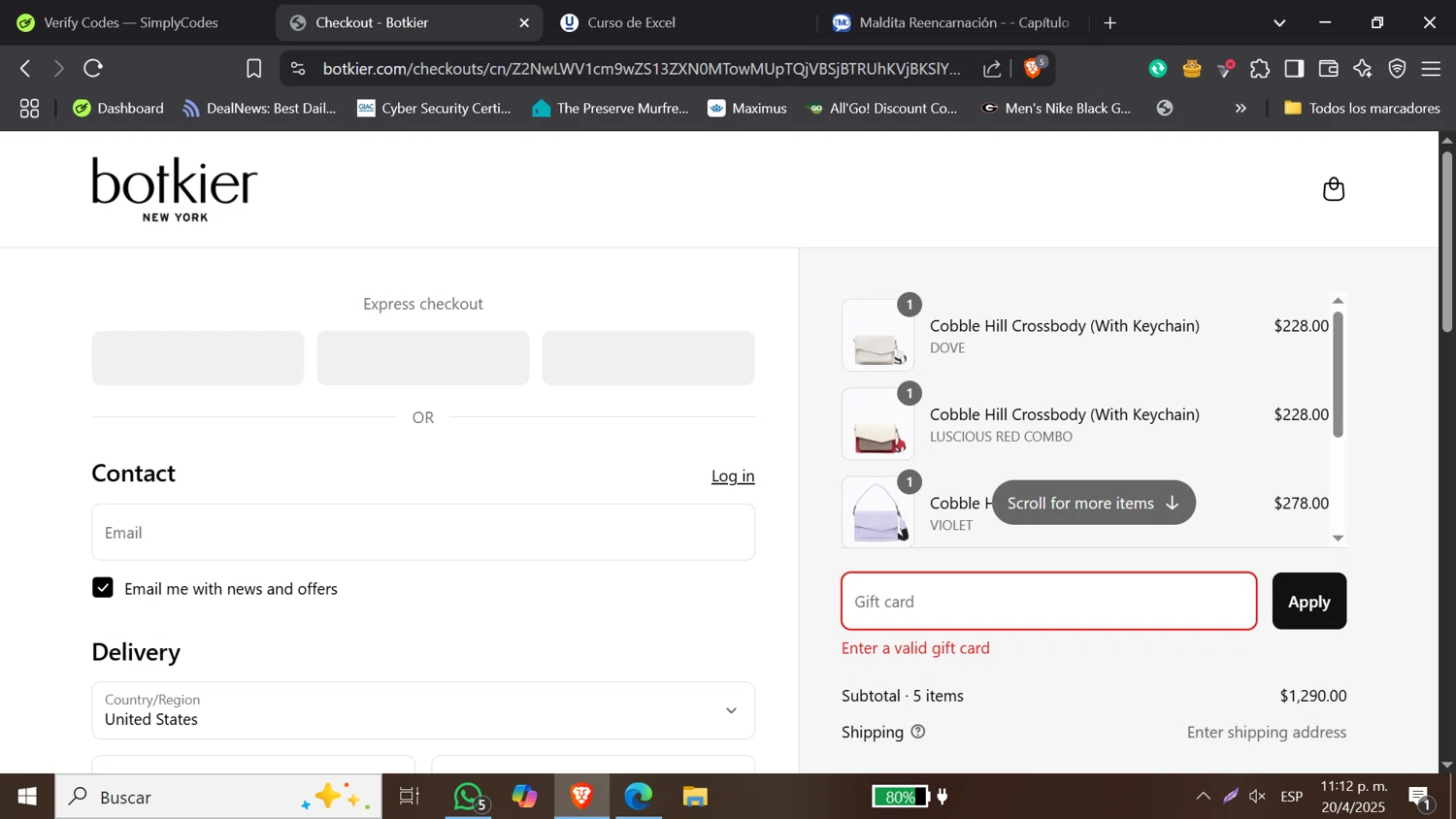The height and width of the screenshot is (819, 1456).
Task: Click the share page icon
Action: (x=992, y=69)
